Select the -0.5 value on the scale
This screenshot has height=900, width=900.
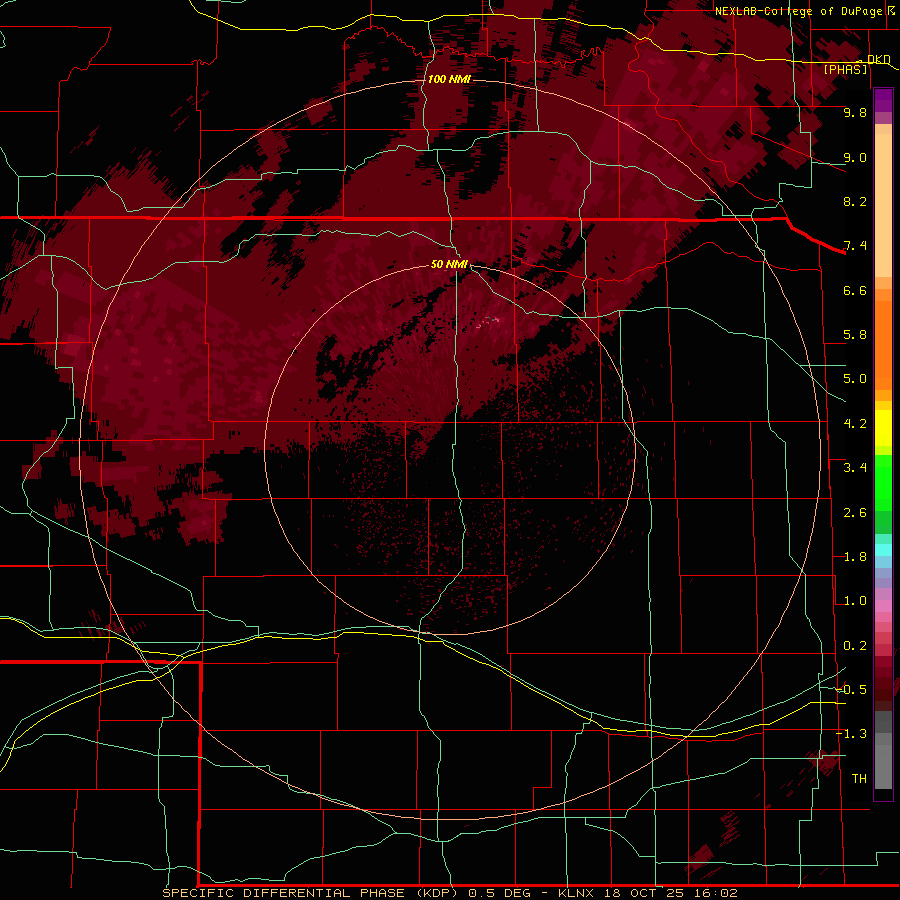(x=852, y=690)
